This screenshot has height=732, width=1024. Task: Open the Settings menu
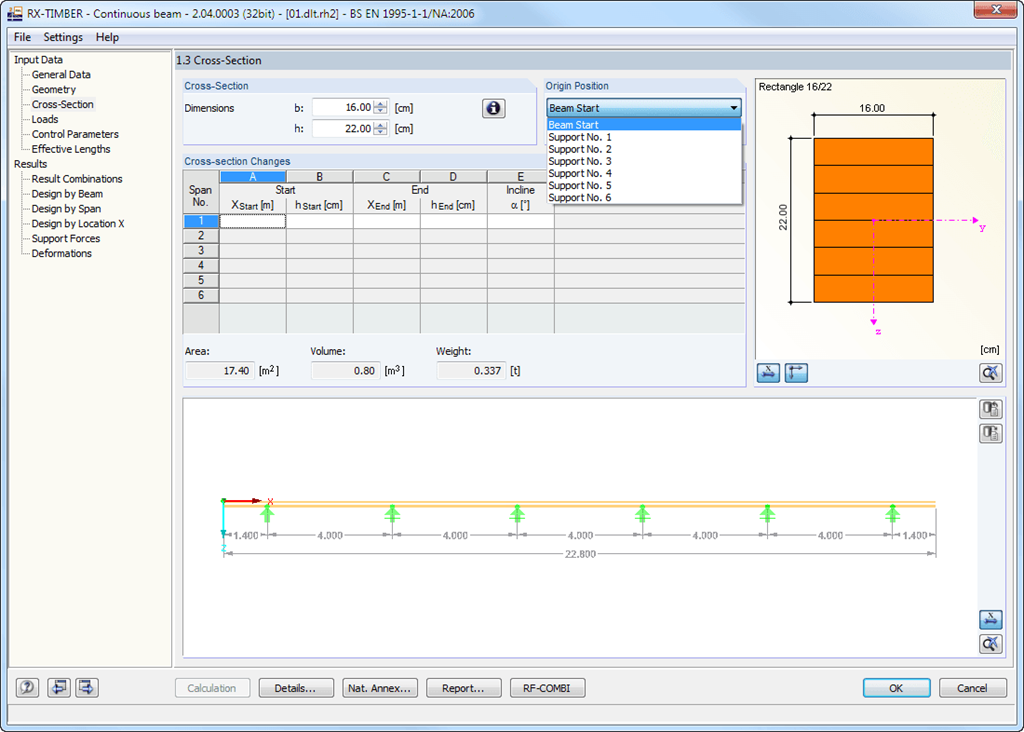(63, 37)
